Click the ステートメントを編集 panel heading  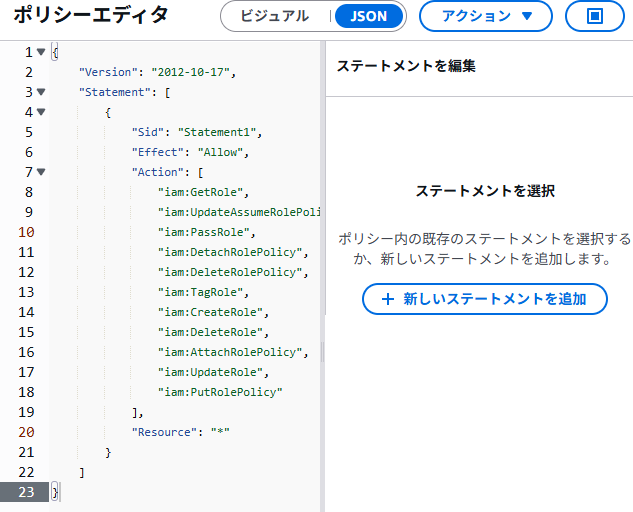[x=406, y=66]
